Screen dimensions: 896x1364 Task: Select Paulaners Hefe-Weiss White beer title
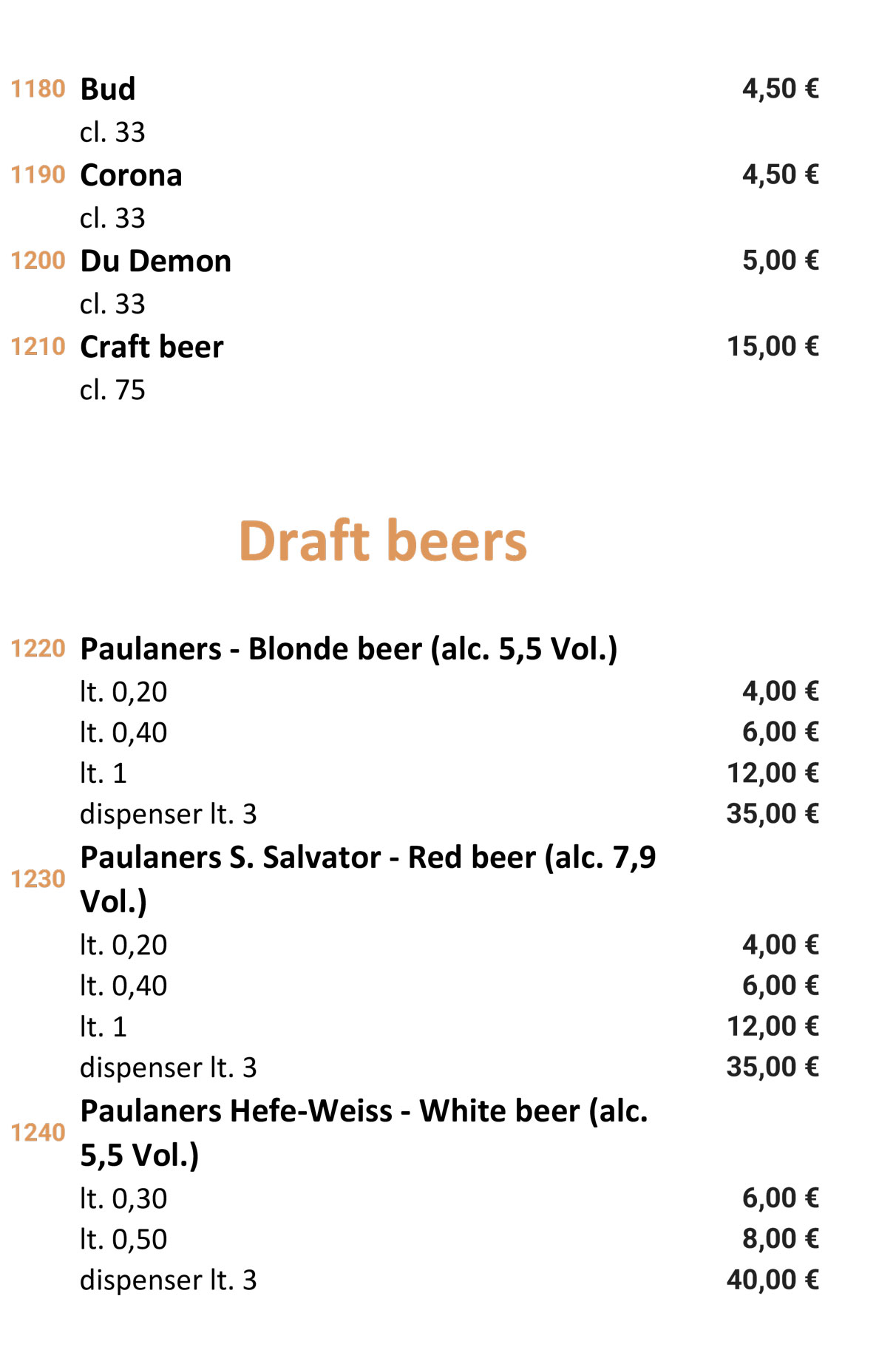[x=364, y=1133]
